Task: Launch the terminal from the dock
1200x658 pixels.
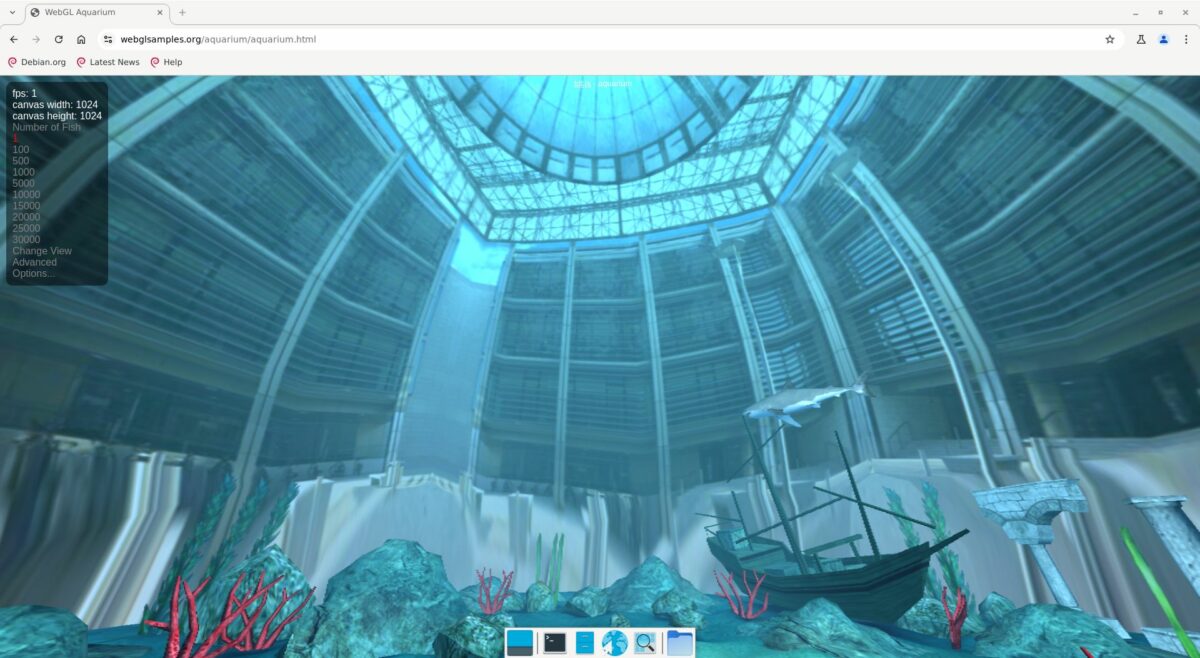Action: point(554,643)
